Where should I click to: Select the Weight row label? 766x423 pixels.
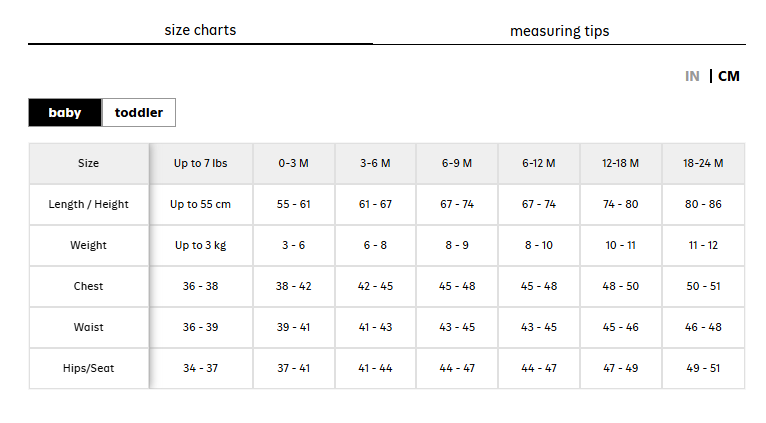[x=88, y=245]
